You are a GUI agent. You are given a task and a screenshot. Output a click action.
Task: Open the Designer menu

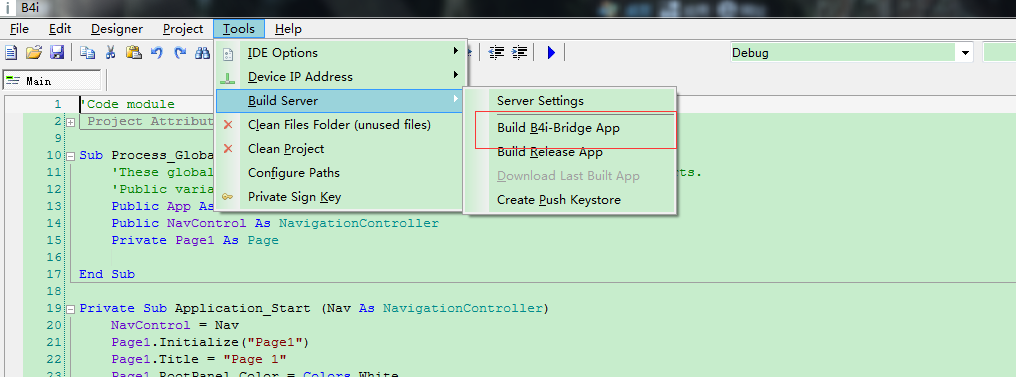click(x=117, y=29)
